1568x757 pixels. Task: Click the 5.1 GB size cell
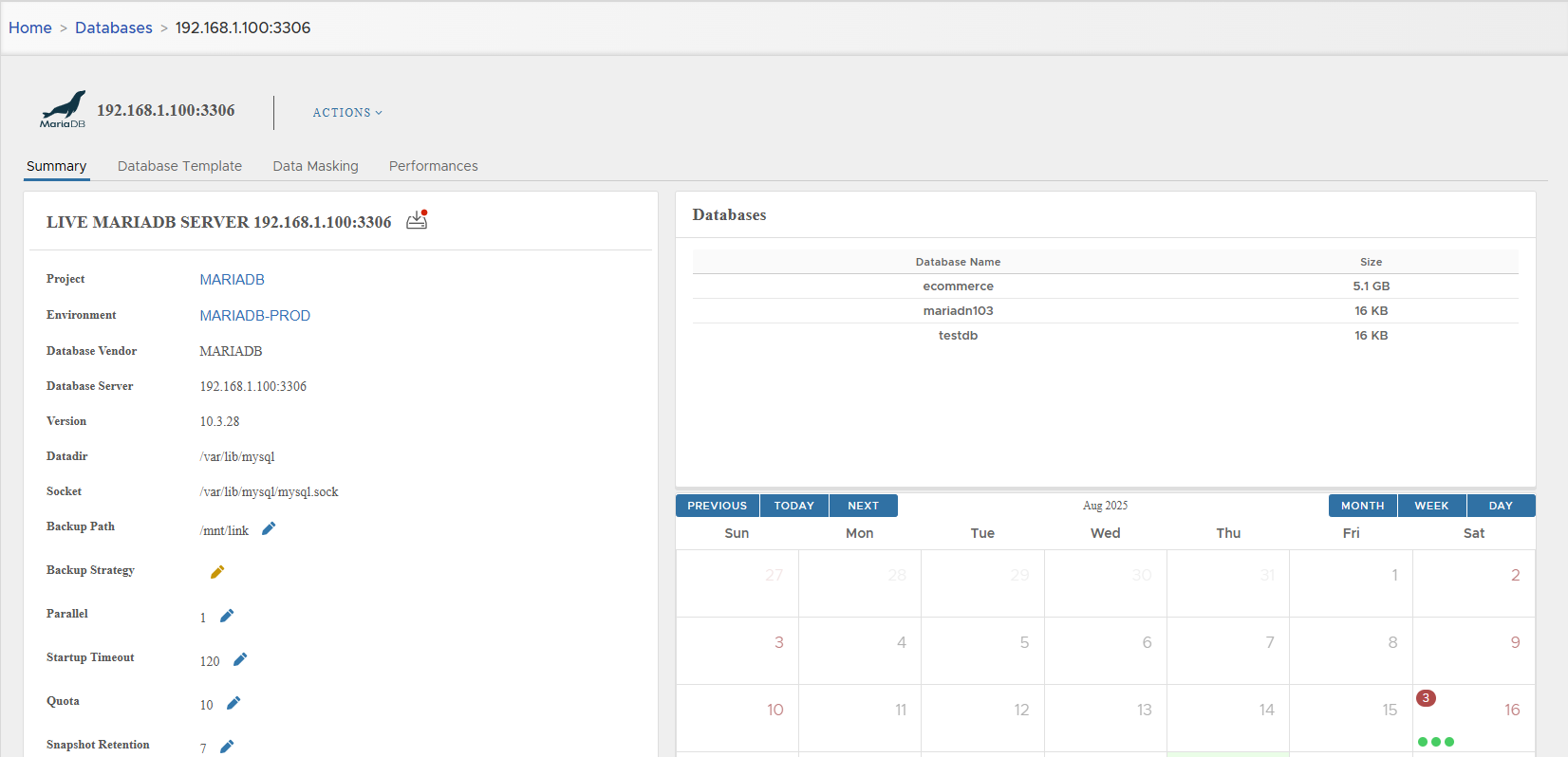1372,286
